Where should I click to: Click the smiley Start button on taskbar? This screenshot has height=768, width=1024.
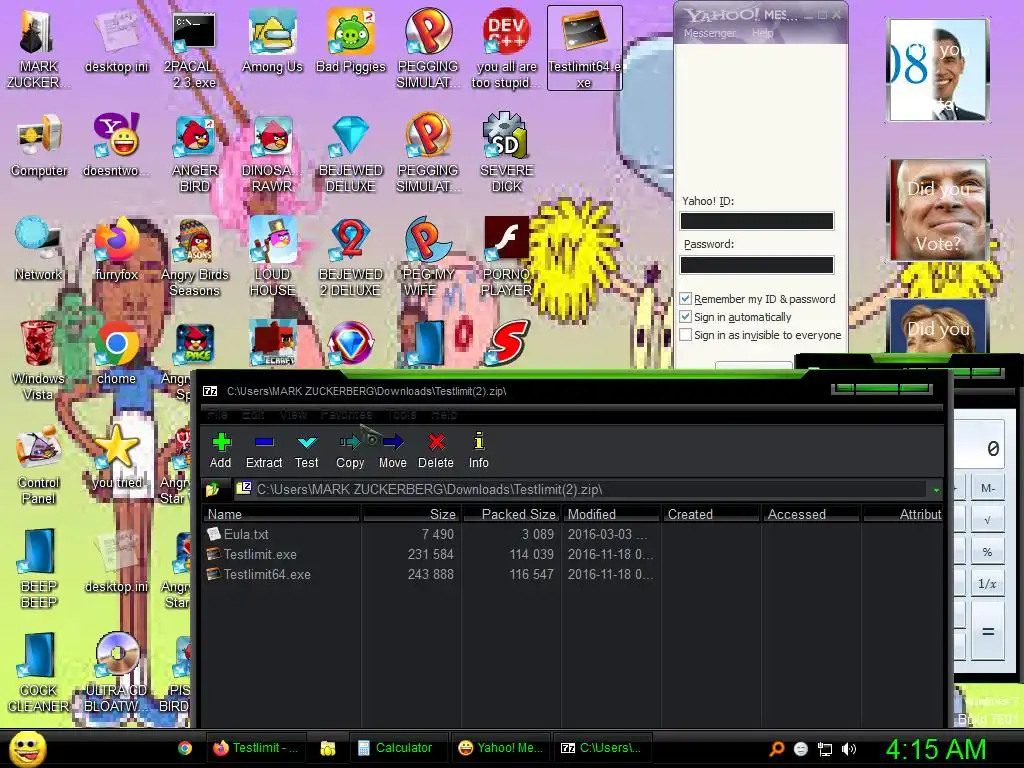[27, 749]
